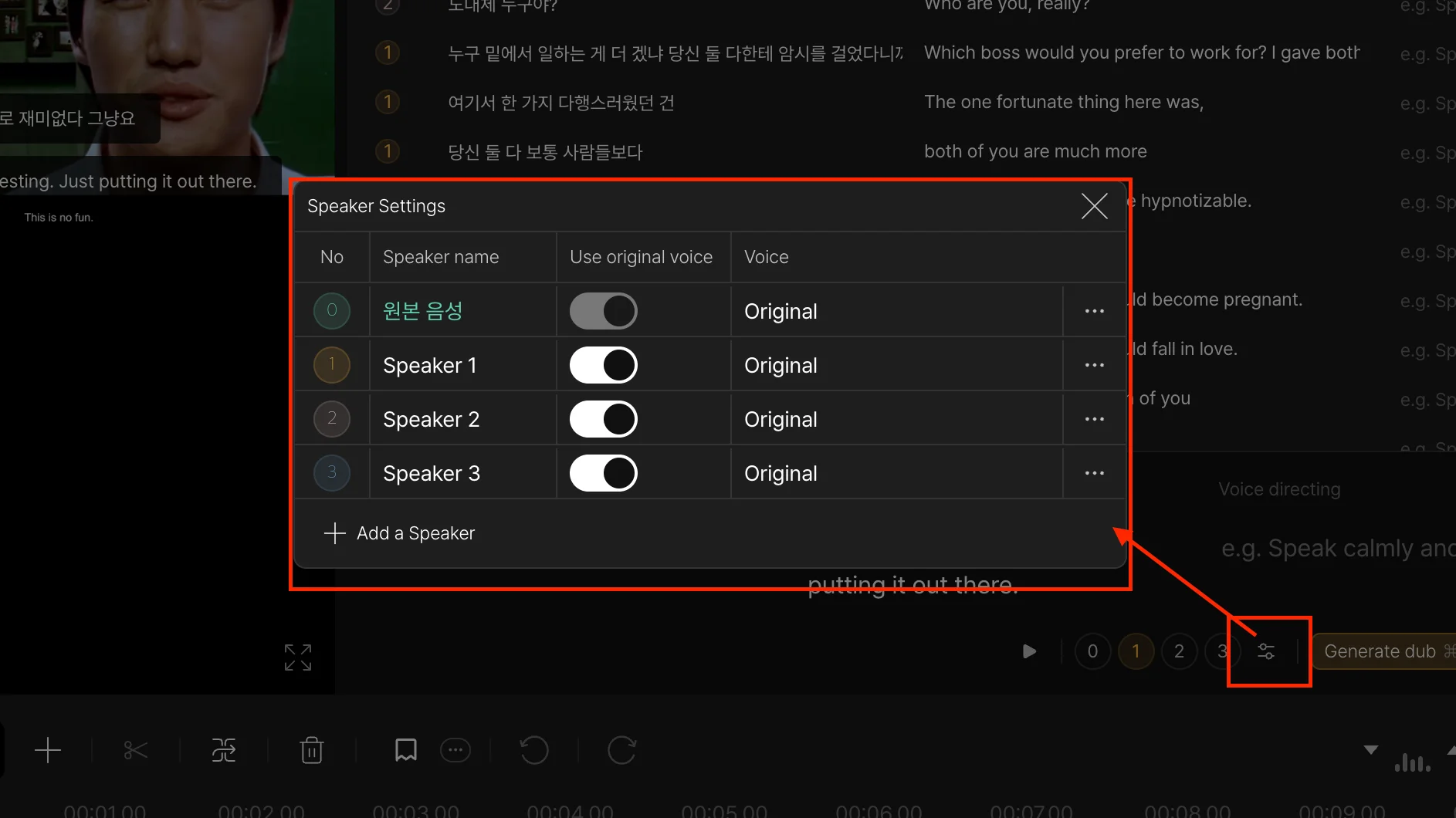
Task: Click the audio levels bars icon
Action: coord(1412,762)
